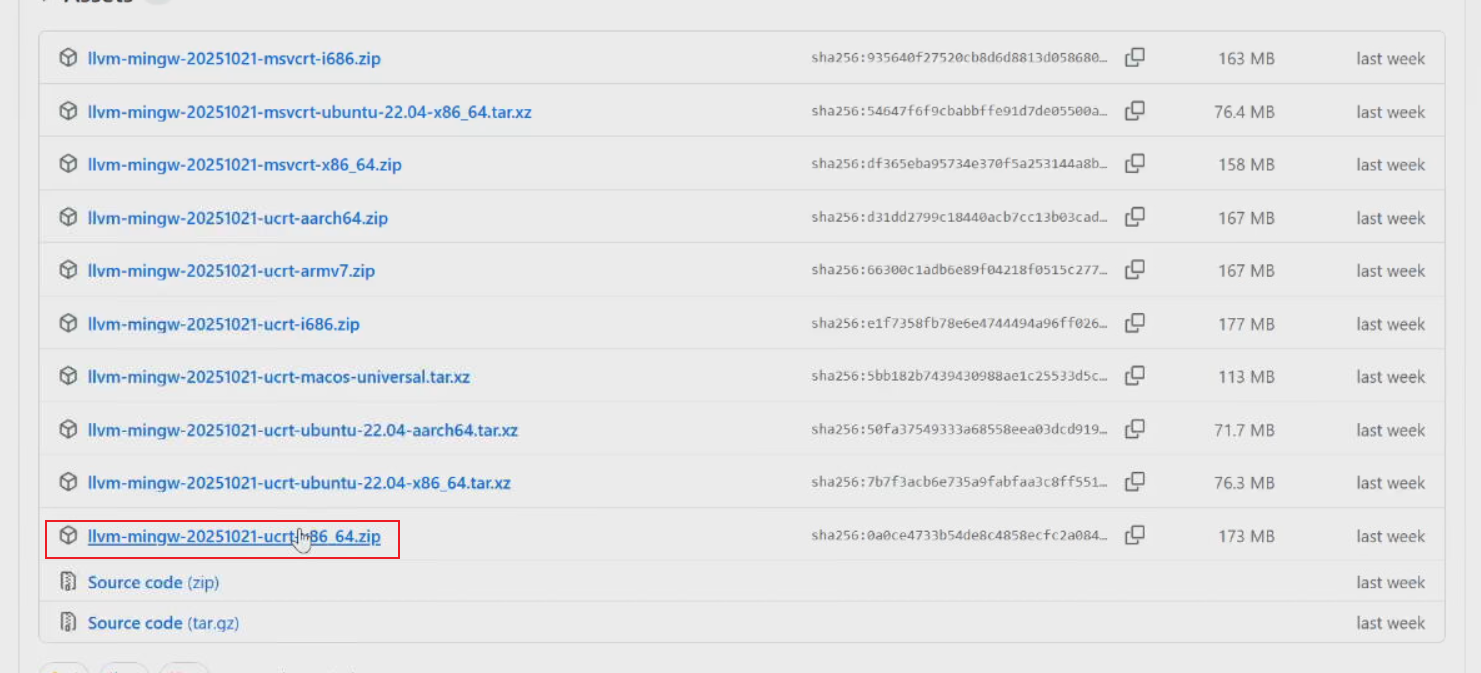Click the sha256 hash text for ucrt-i686.zip
The width and height of the screenshot is (1481, 673).
959,324
